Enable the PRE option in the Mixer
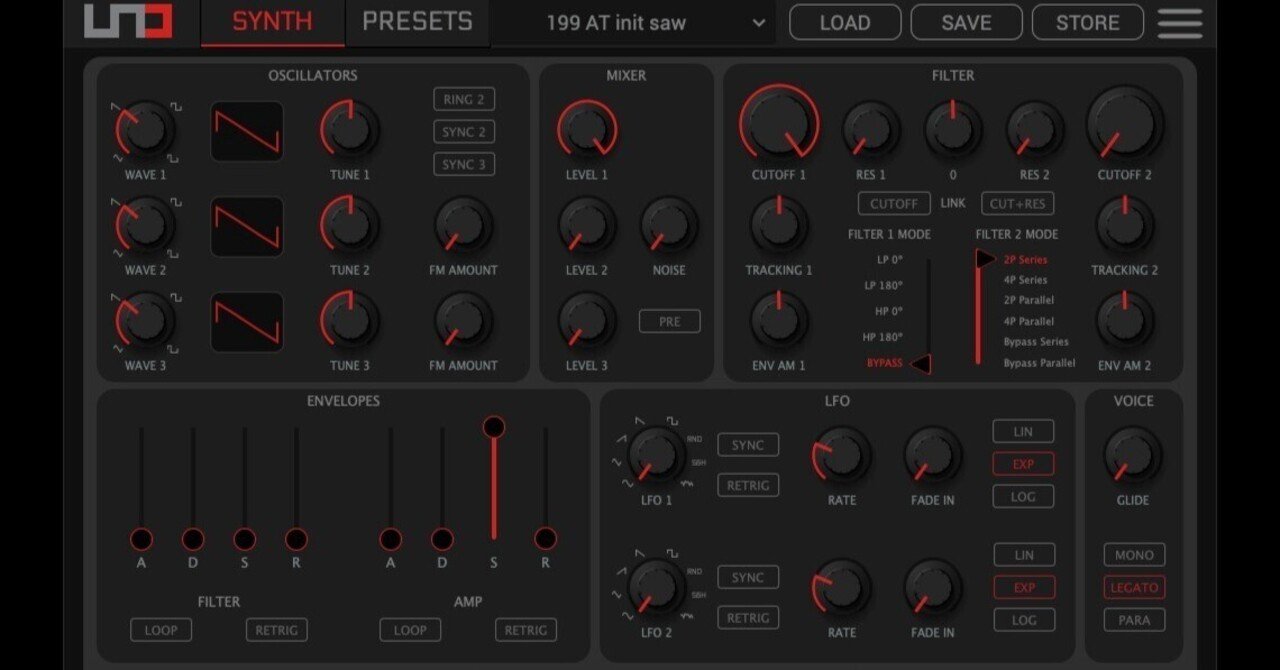Viewport: 1280px width, 670px height. 669,321
